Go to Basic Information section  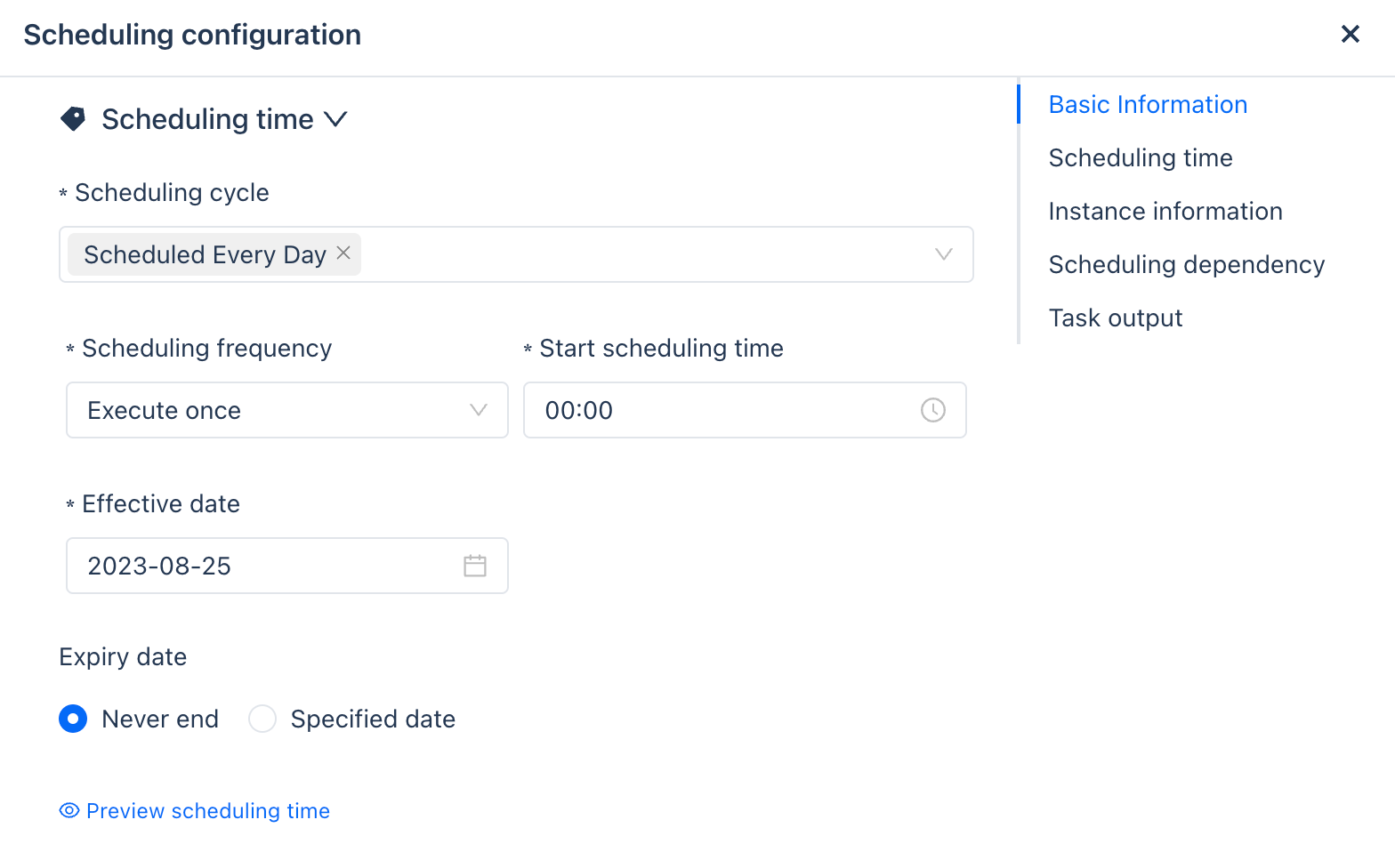1148,105
